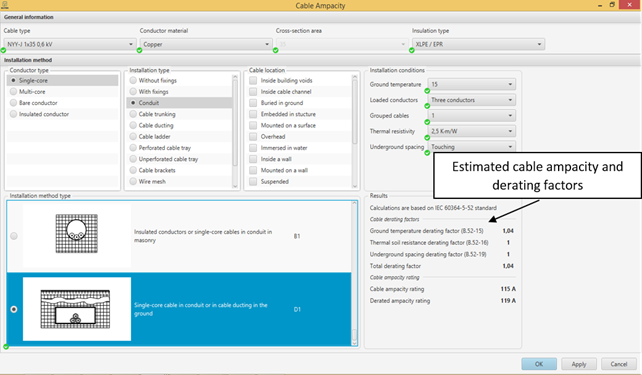Click 'Calculations are based on IEC 60364-5-52 standard'

point(433,208)
